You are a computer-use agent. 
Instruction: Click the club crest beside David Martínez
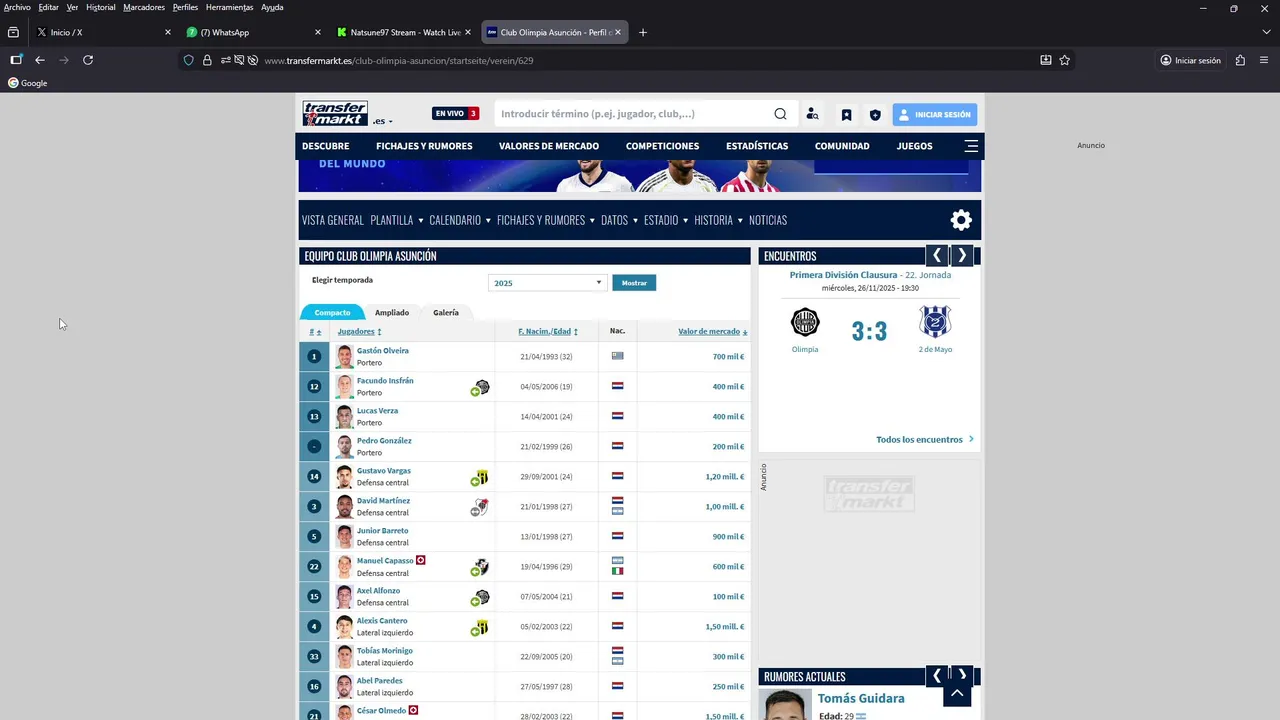coord(480,508)
